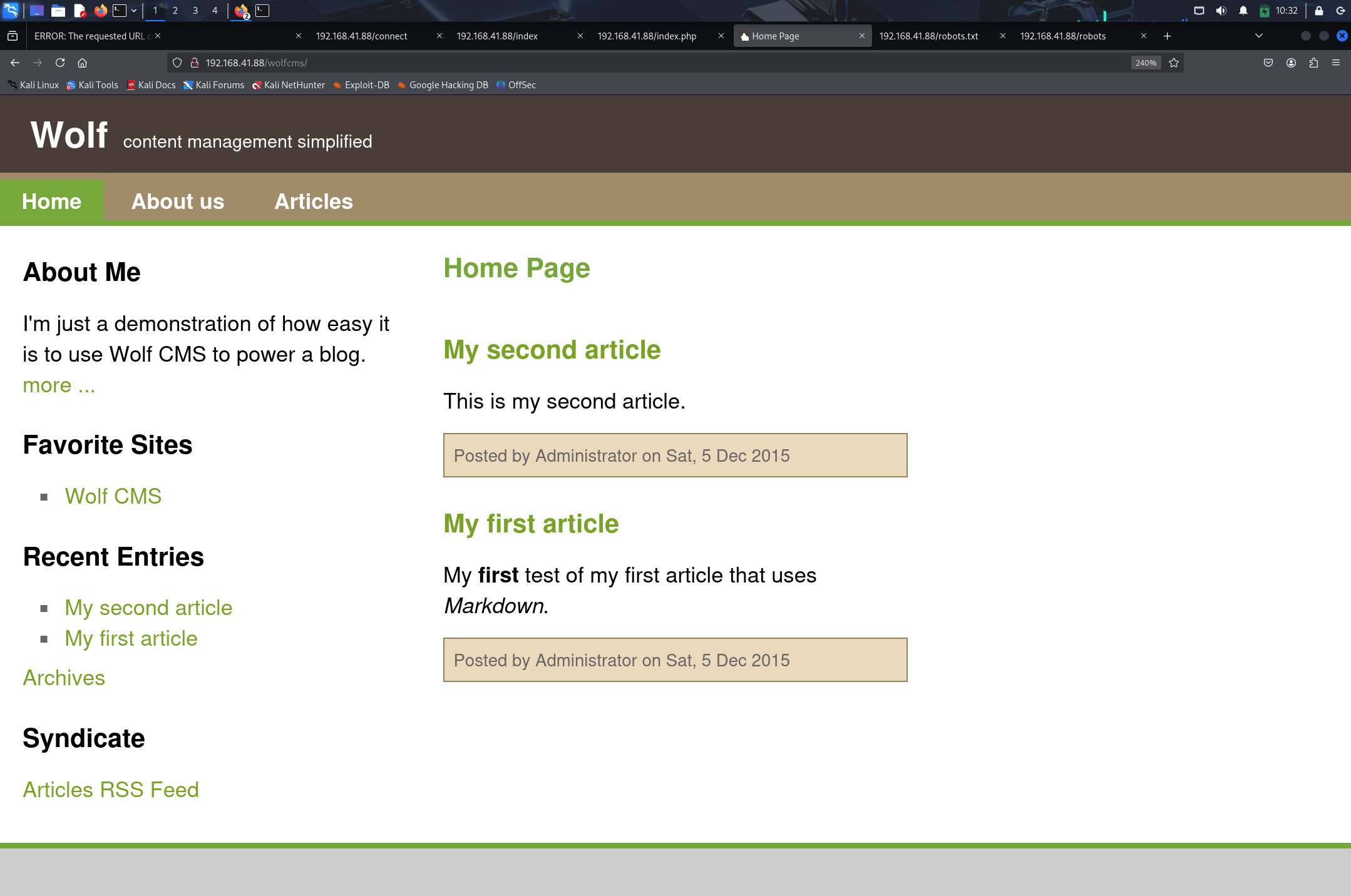Image resolution: width=1351 pixels, height=896 pixels.
Task: Expand the list all tabs chevron
Action: coord(1259,36)
